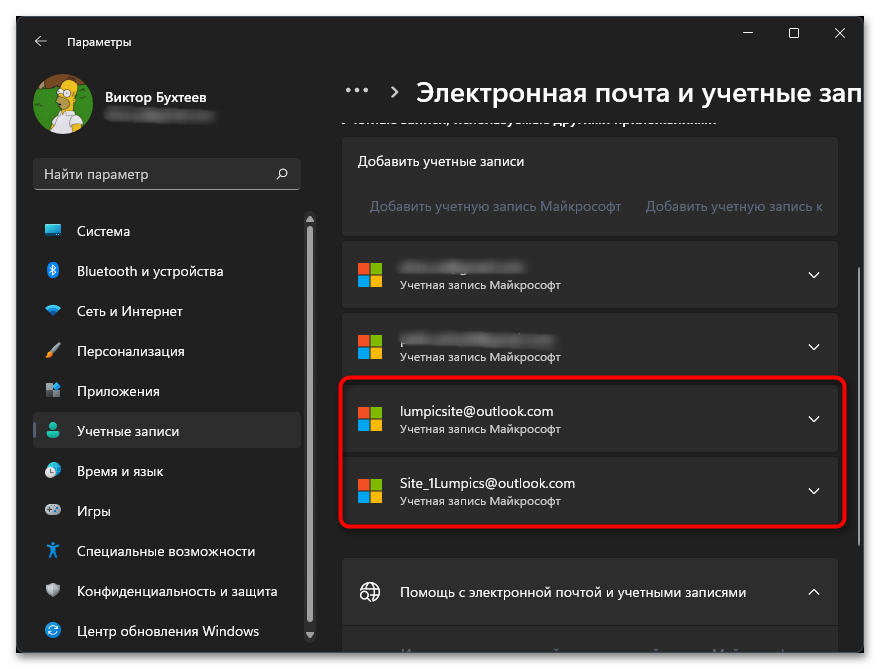
Task: Click the "Помощь с электронной почтой и учетными записями" heading
Action: pos(573,592)
